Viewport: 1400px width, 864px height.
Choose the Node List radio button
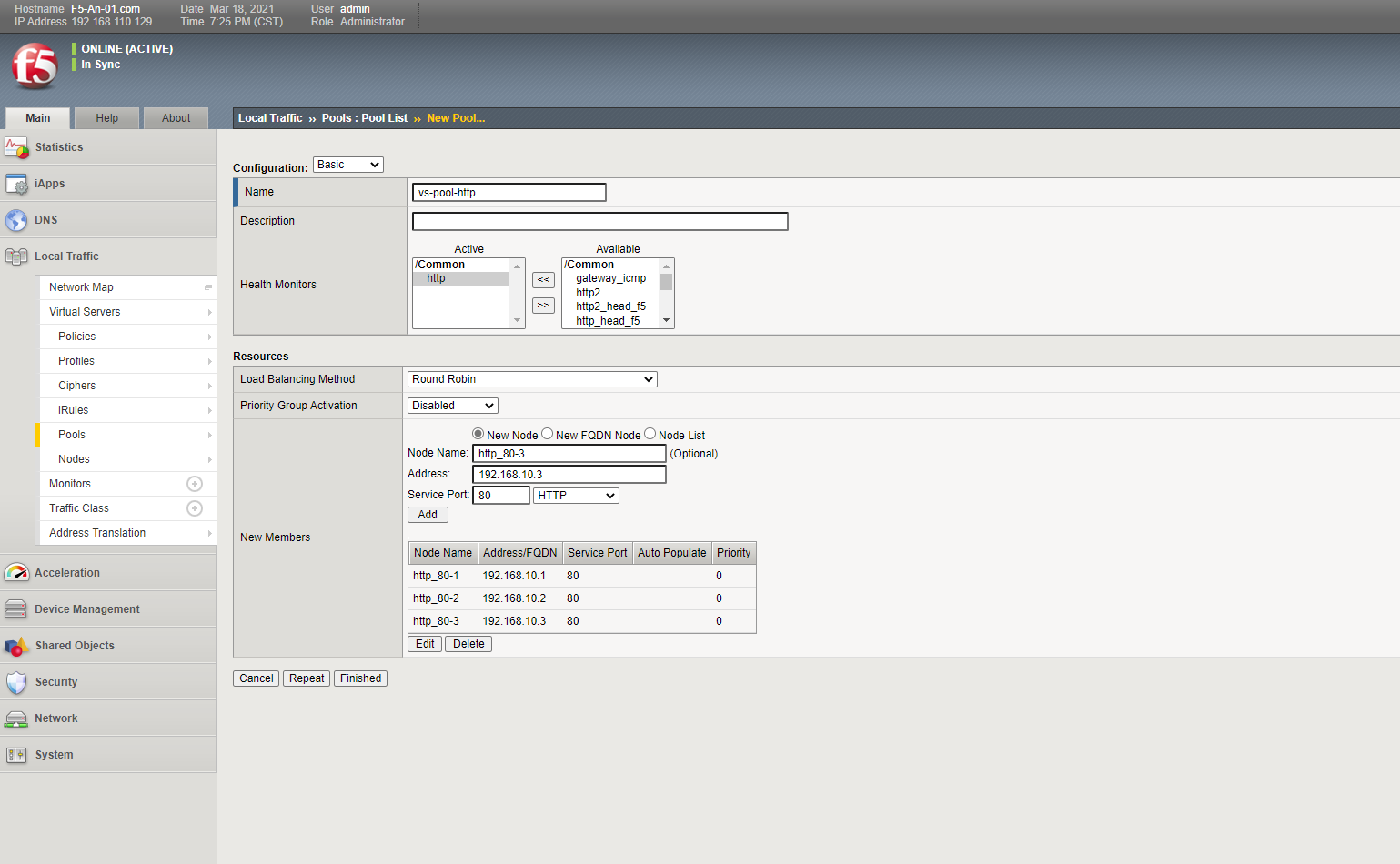(x=650, y=434)
